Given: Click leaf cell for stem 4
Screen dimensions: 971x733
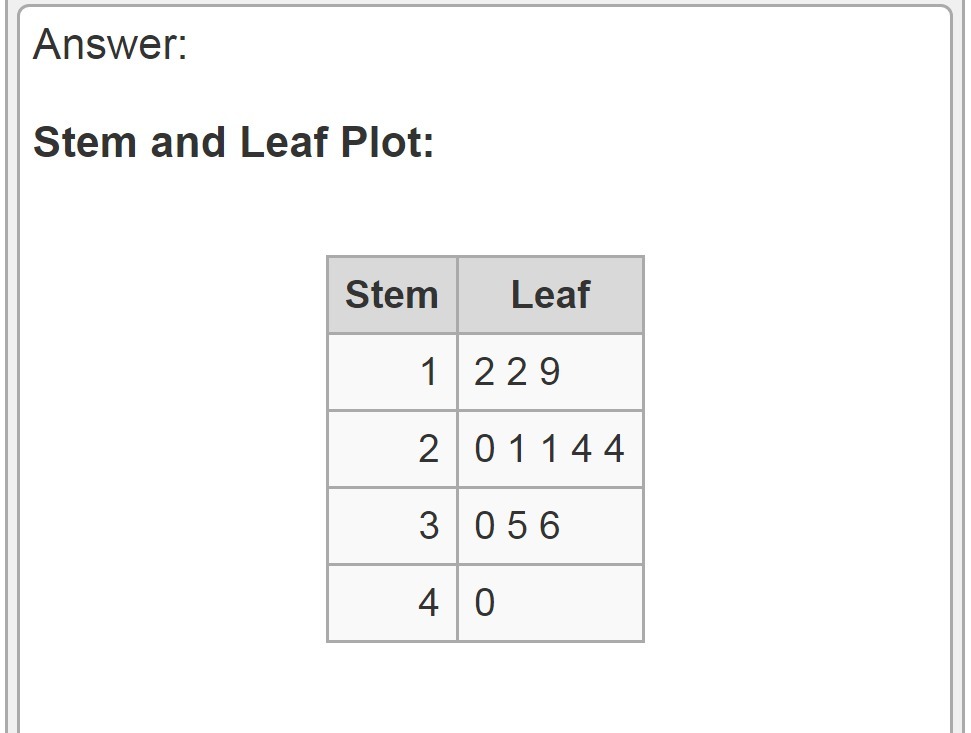Looking at the screenshot, I should (x=551, y=602).
